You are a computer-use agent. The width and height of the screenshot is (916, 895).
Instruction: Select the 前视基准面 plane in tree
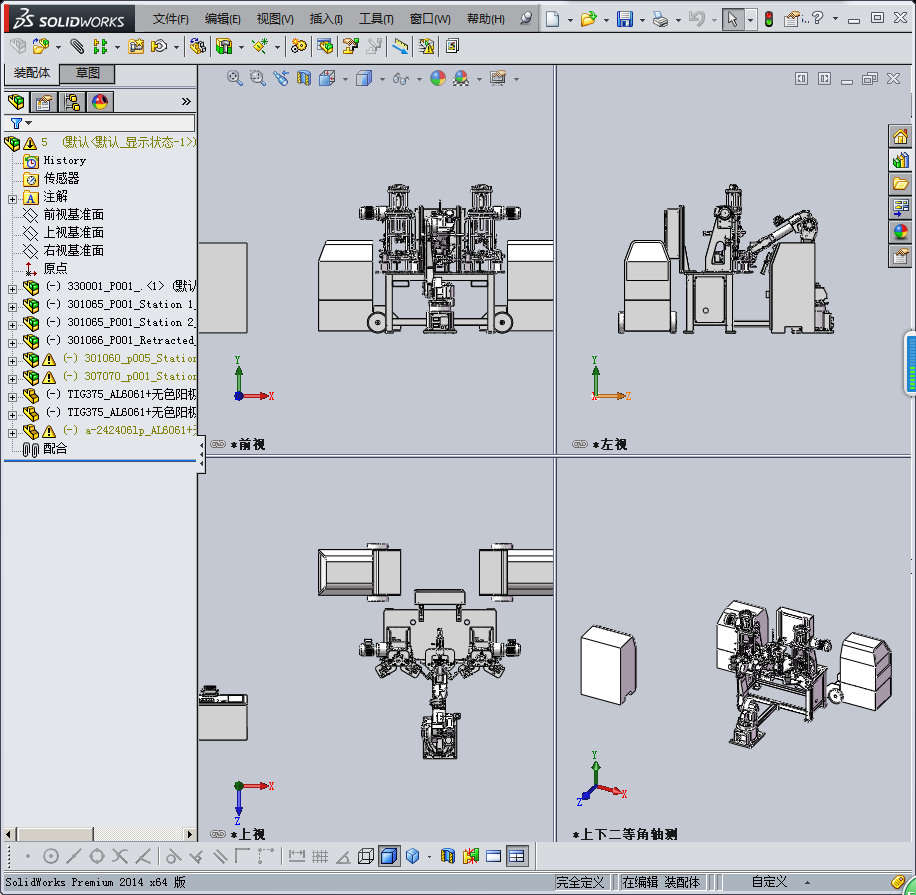tap(73, 215)
